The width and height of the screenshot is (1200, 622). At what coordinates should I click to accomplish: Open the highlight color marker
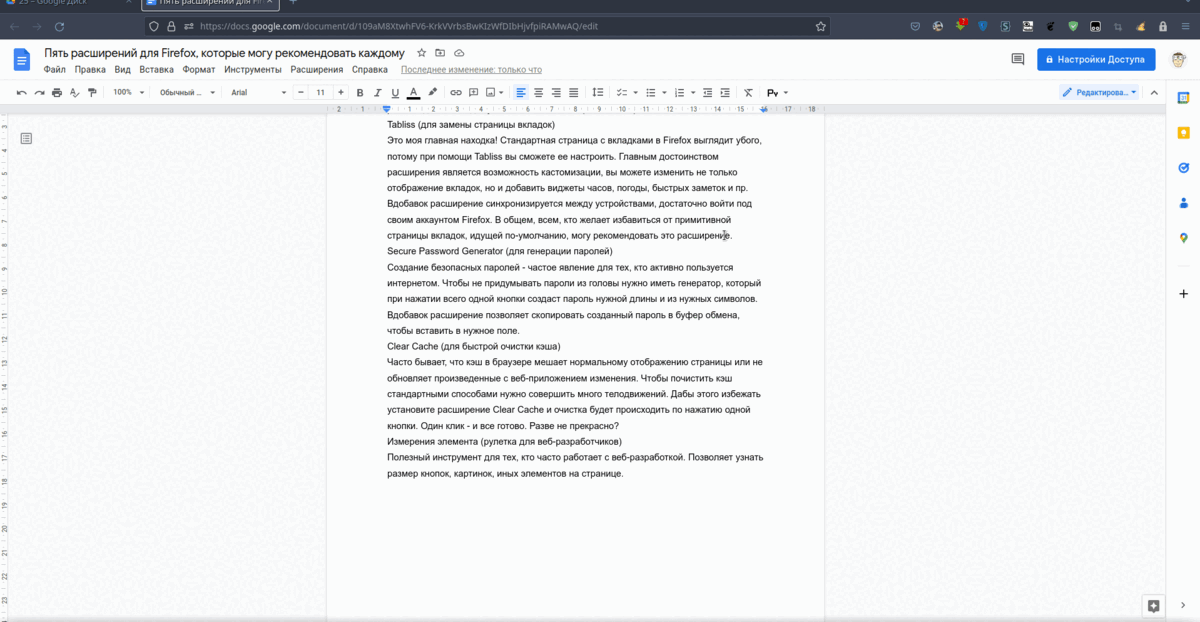(x=432, y=92)
